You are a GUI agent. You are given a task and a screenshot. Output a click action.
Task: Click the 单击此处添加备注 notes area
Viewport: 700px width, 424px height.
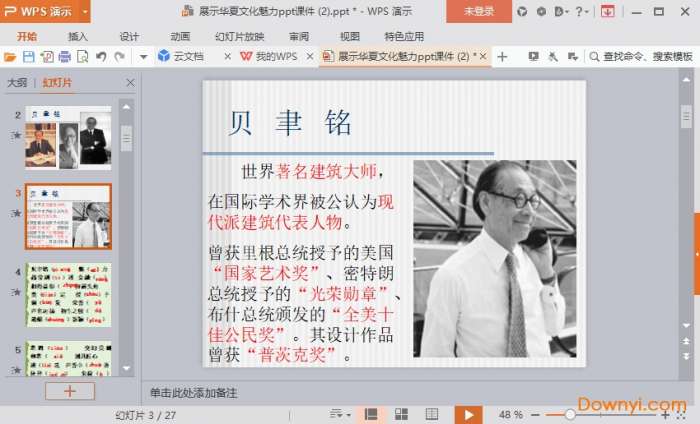point(193,393)
